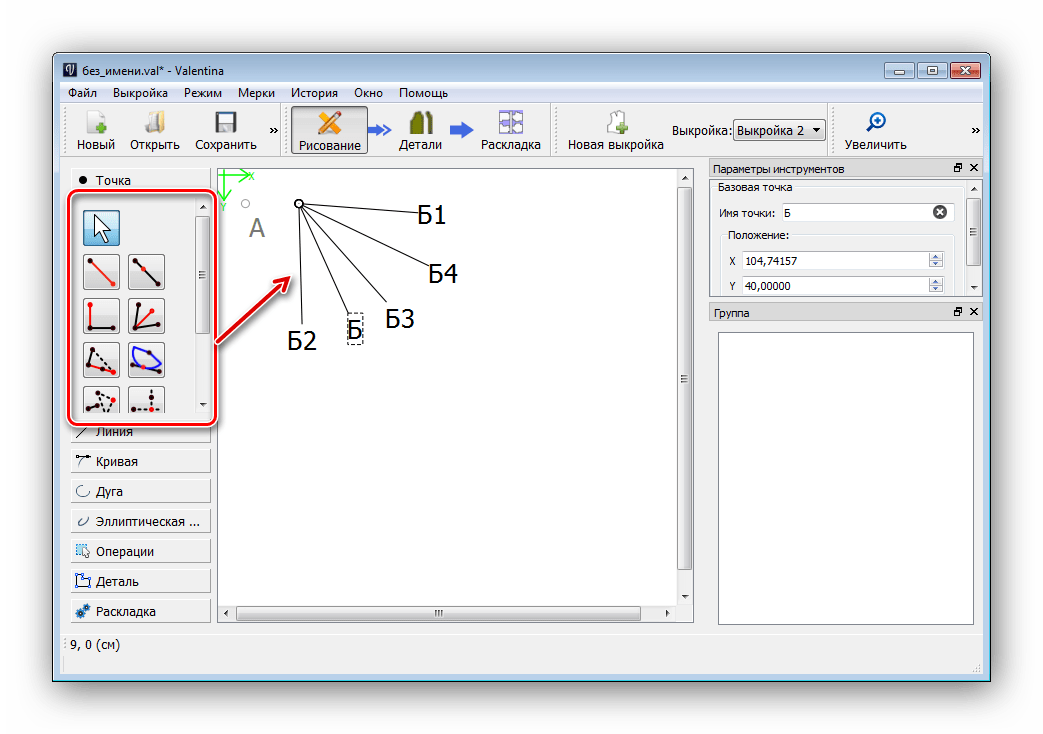This screenshot has width=1043, height=734.
Task: Open the Выкройка 2 pattern dropdown
Action: pyautogui.click(x=779, y=130)
